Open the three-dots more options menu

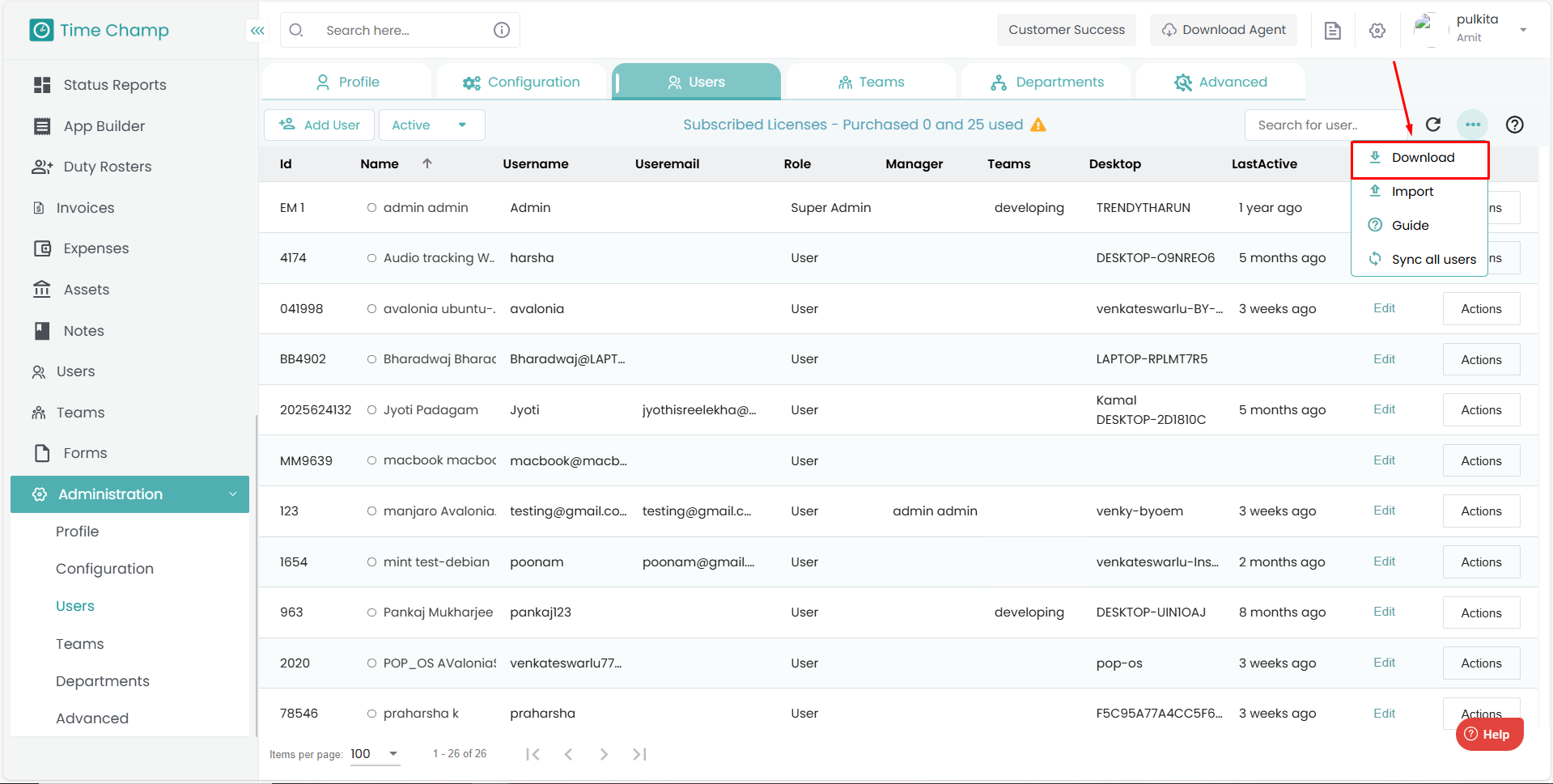[1473, 125]
